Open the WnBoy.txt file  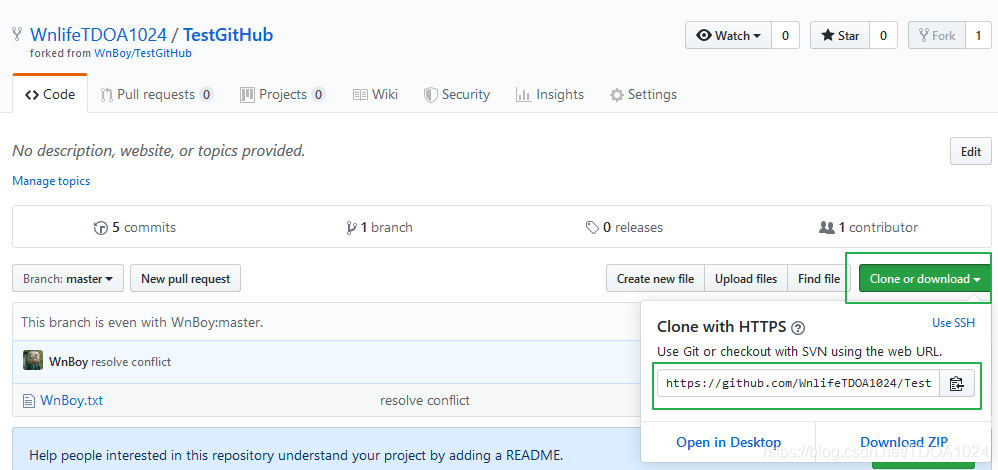[71, 401]
